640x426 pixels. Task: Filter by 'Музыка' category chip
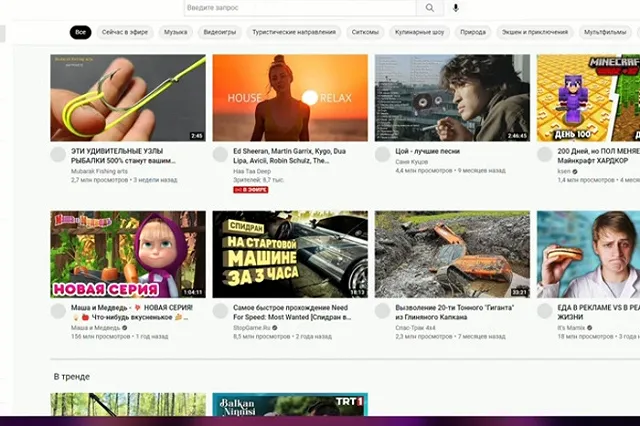[x=175, y=32]
